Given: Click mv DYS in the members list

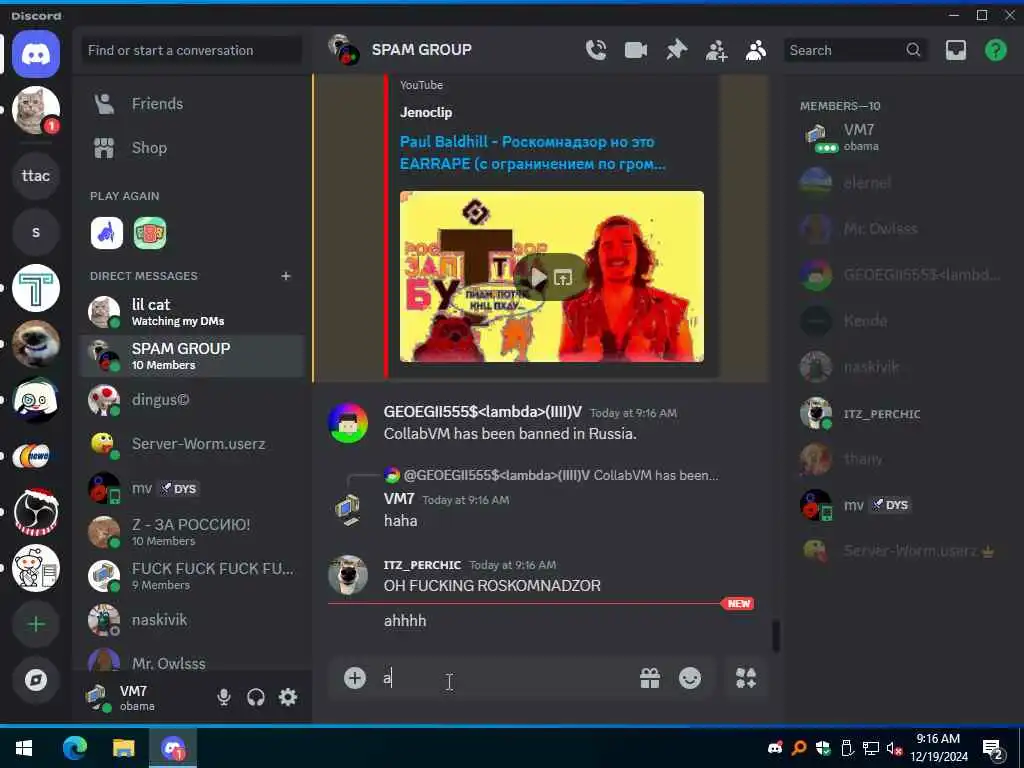Looking at the screenshot, I should 901,505.
